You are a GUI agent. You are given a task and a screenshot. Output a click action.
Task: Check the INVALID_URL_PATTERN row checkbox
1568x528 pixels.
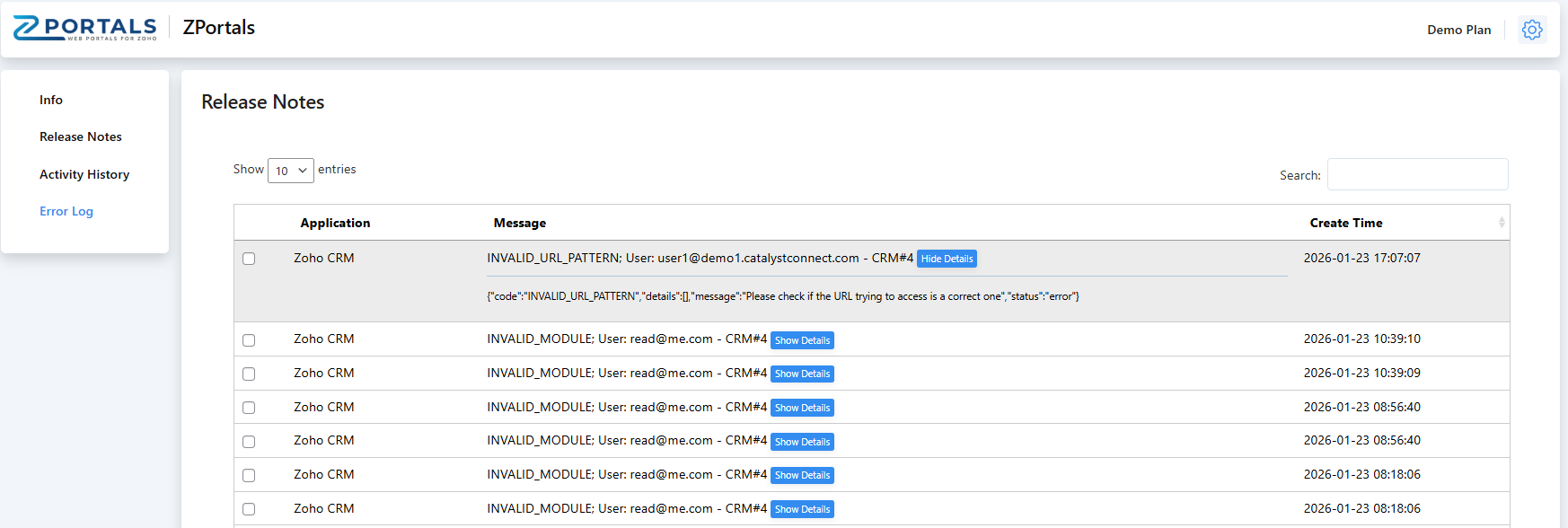(249, 259)
